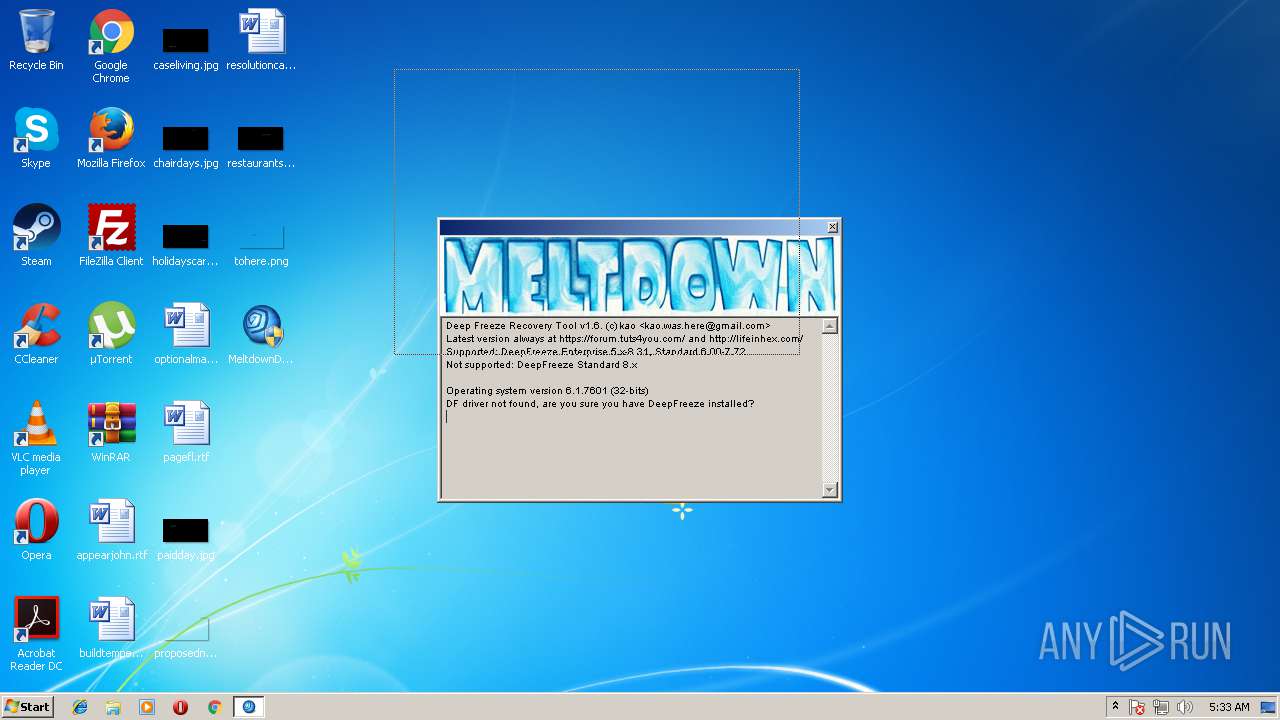Open the volume speaker tray icon
This screenshot has width=1280, height=720.
tap(1185, 708)
